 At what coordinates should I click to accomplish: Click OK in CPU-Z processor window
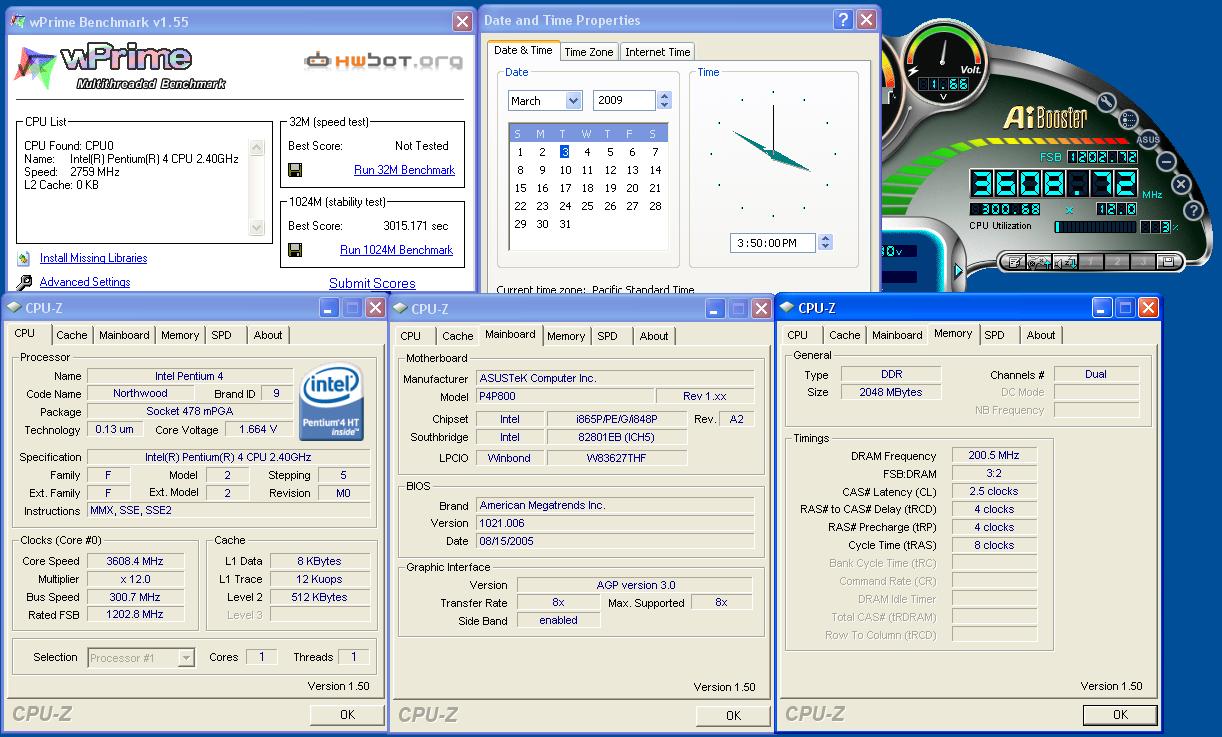[347, 715]
